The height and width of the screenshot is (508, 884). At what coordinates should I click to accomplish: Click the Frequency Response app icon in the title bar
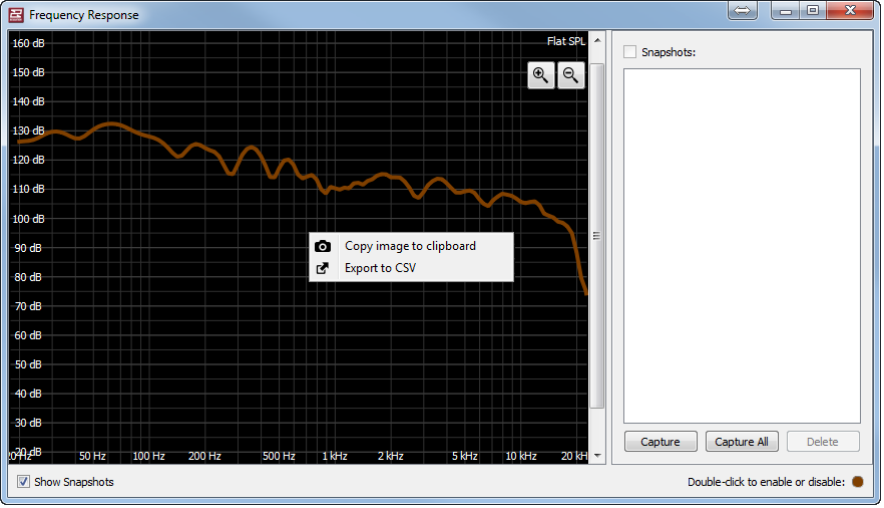pos(16,15)
